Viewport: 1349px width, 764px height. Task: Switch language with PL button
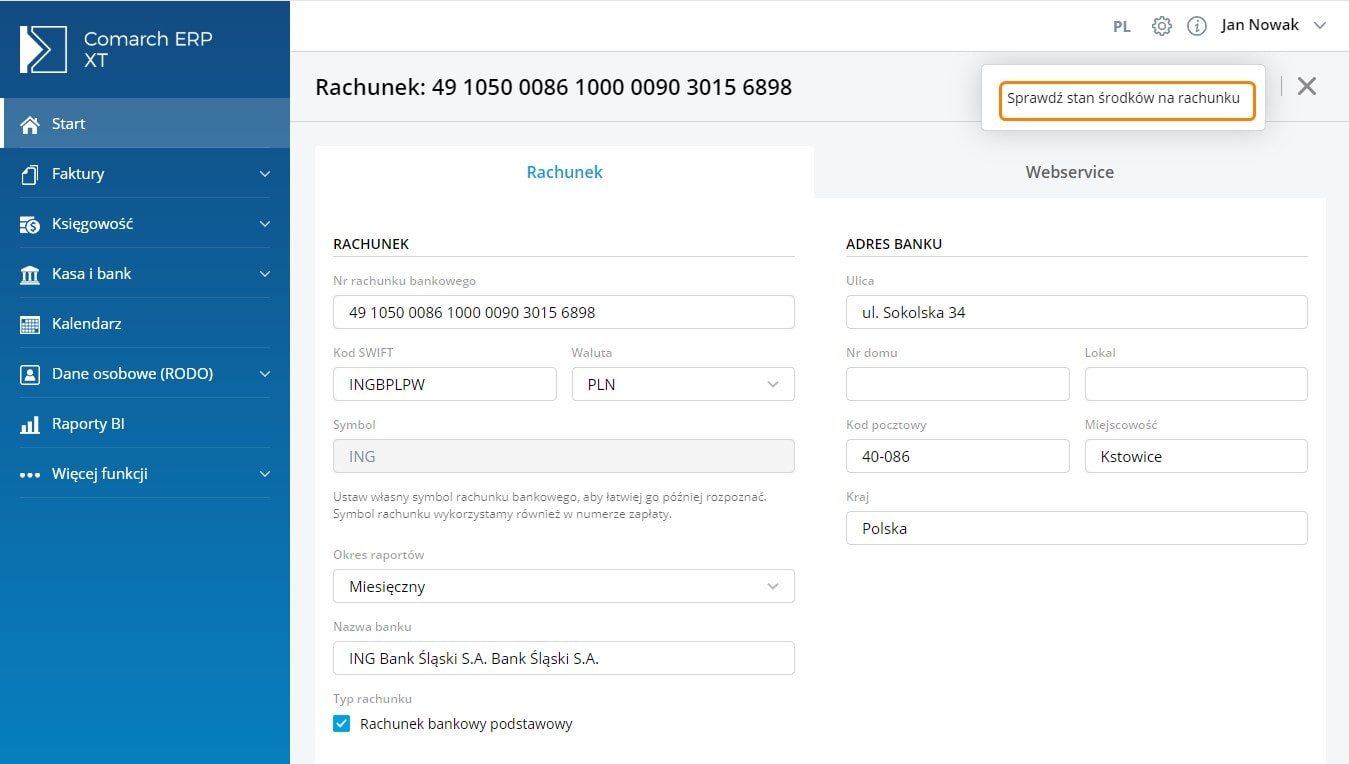pyautogui.click(x=1121, y=27)
